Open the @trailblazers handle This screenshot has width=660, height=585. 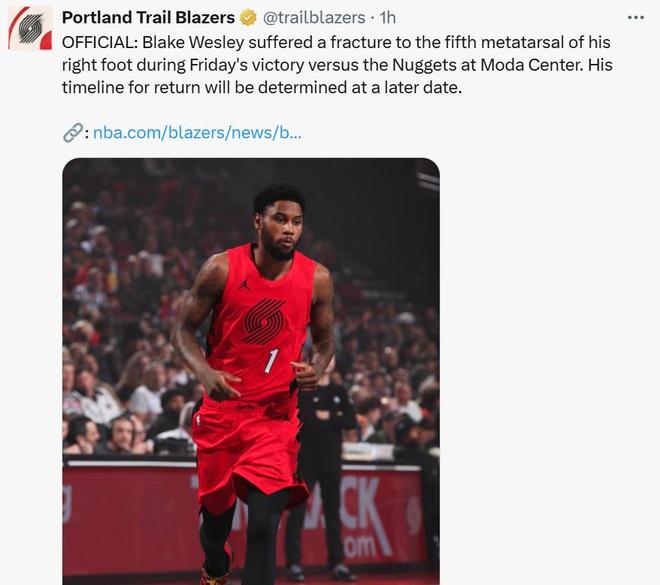click(x=314, y=18)
